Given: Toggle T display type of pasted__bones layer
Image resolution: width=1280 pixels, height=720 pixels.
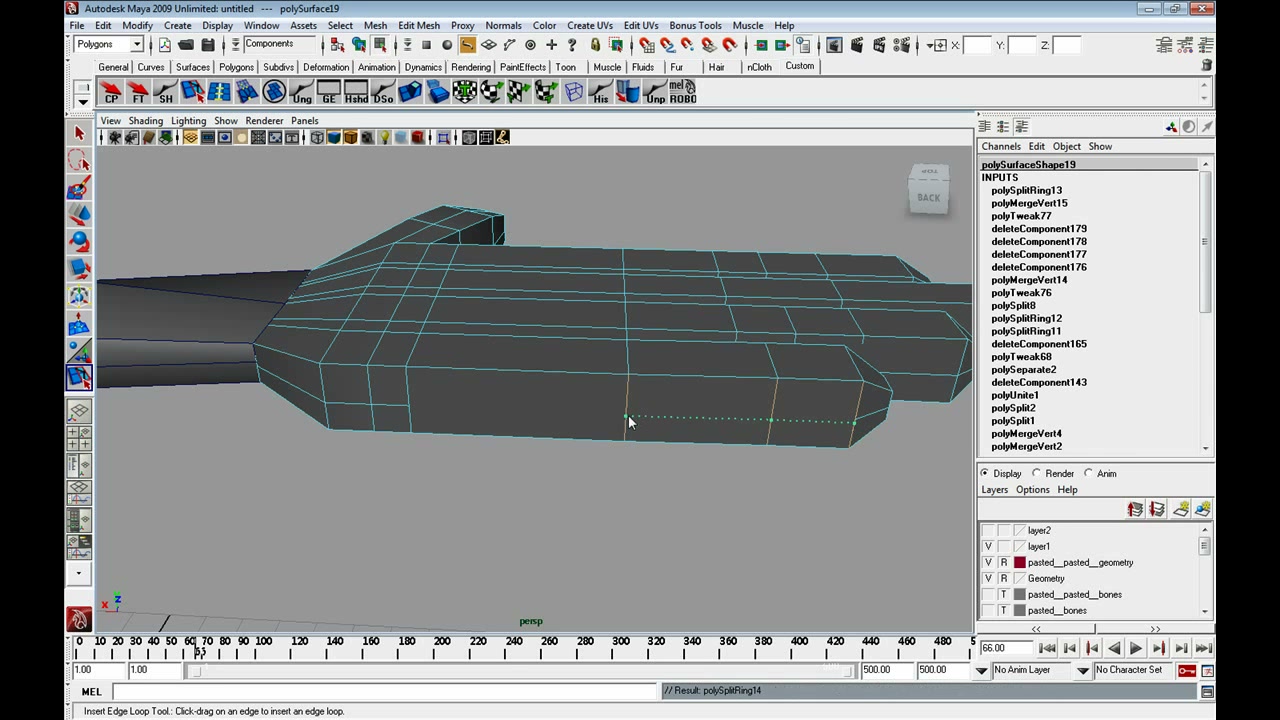Looking at the screenshot, I should click(x=1004, y=611).
